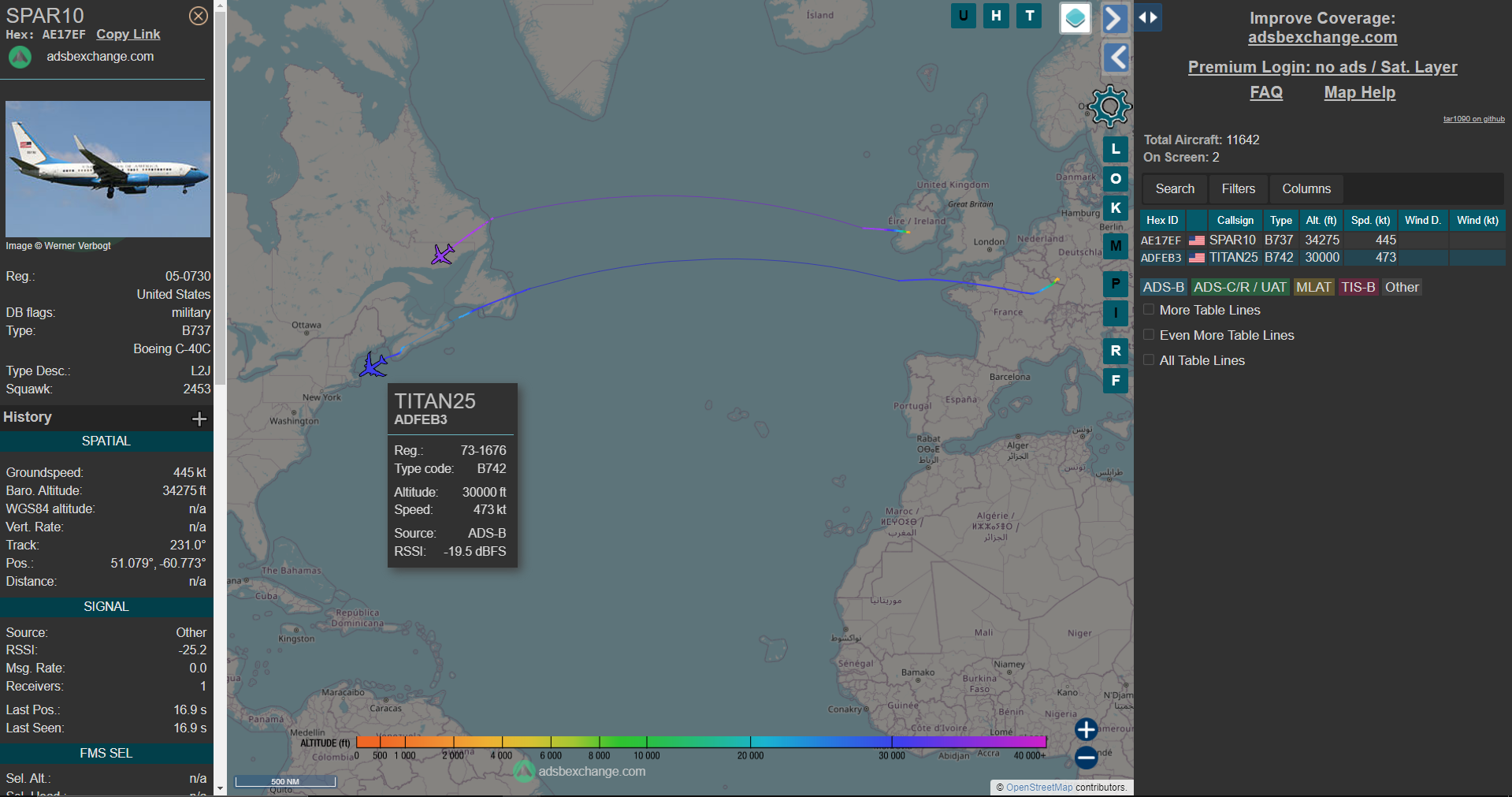1512x797 pixels.
Task: Sort table by Type column
Action: point(1281,221)
